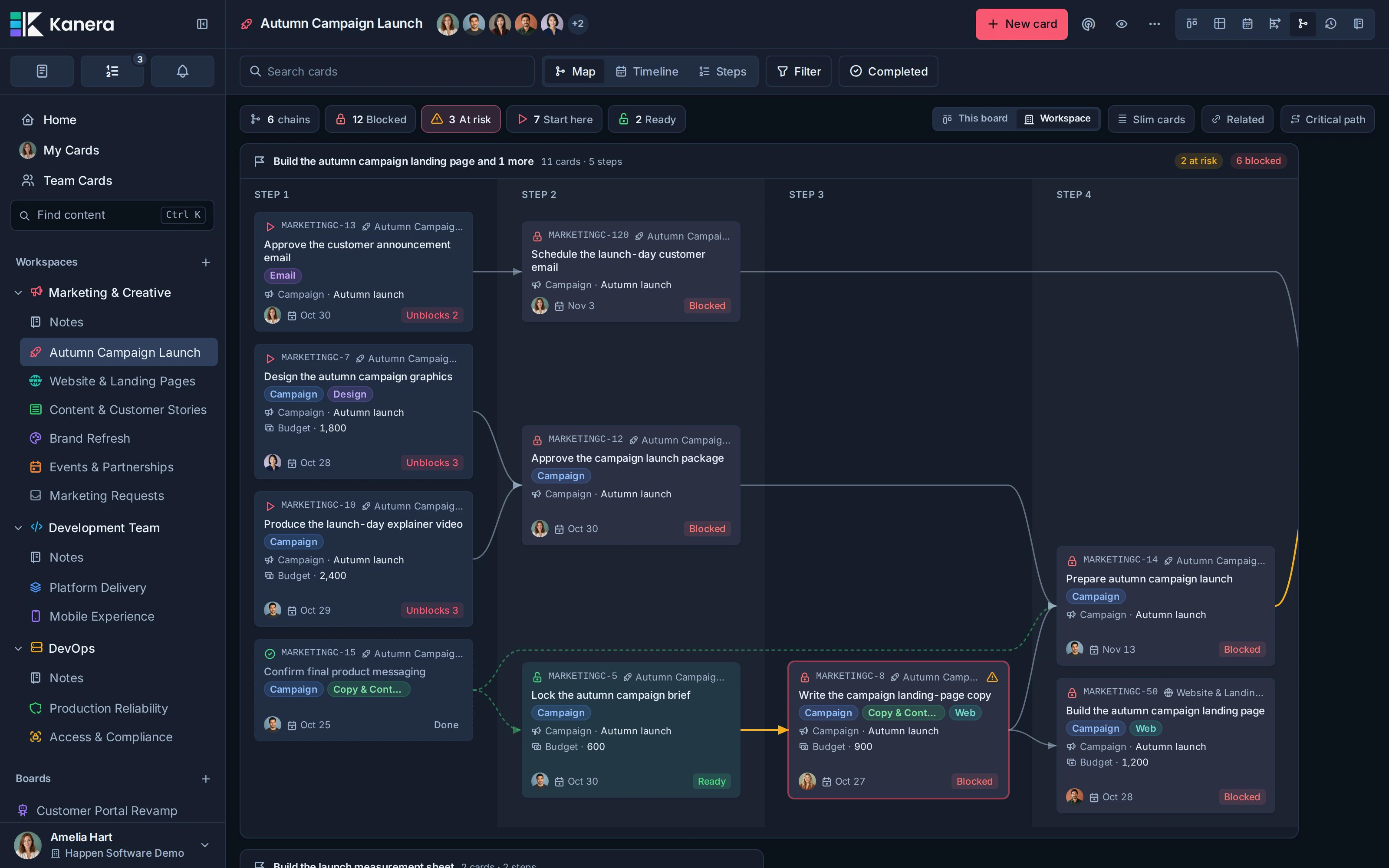Open the Filter dropdown
Screen dimensions: 1389x868
click(x=798, y=71)
